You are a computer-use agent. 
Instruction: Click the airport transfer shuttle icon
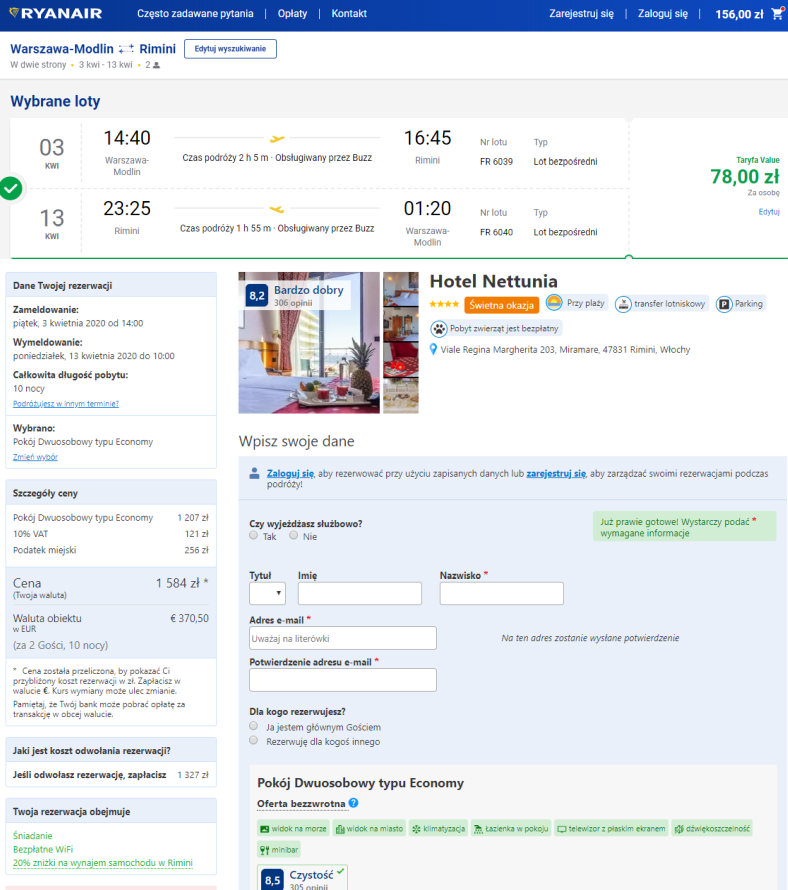point(623,304)
